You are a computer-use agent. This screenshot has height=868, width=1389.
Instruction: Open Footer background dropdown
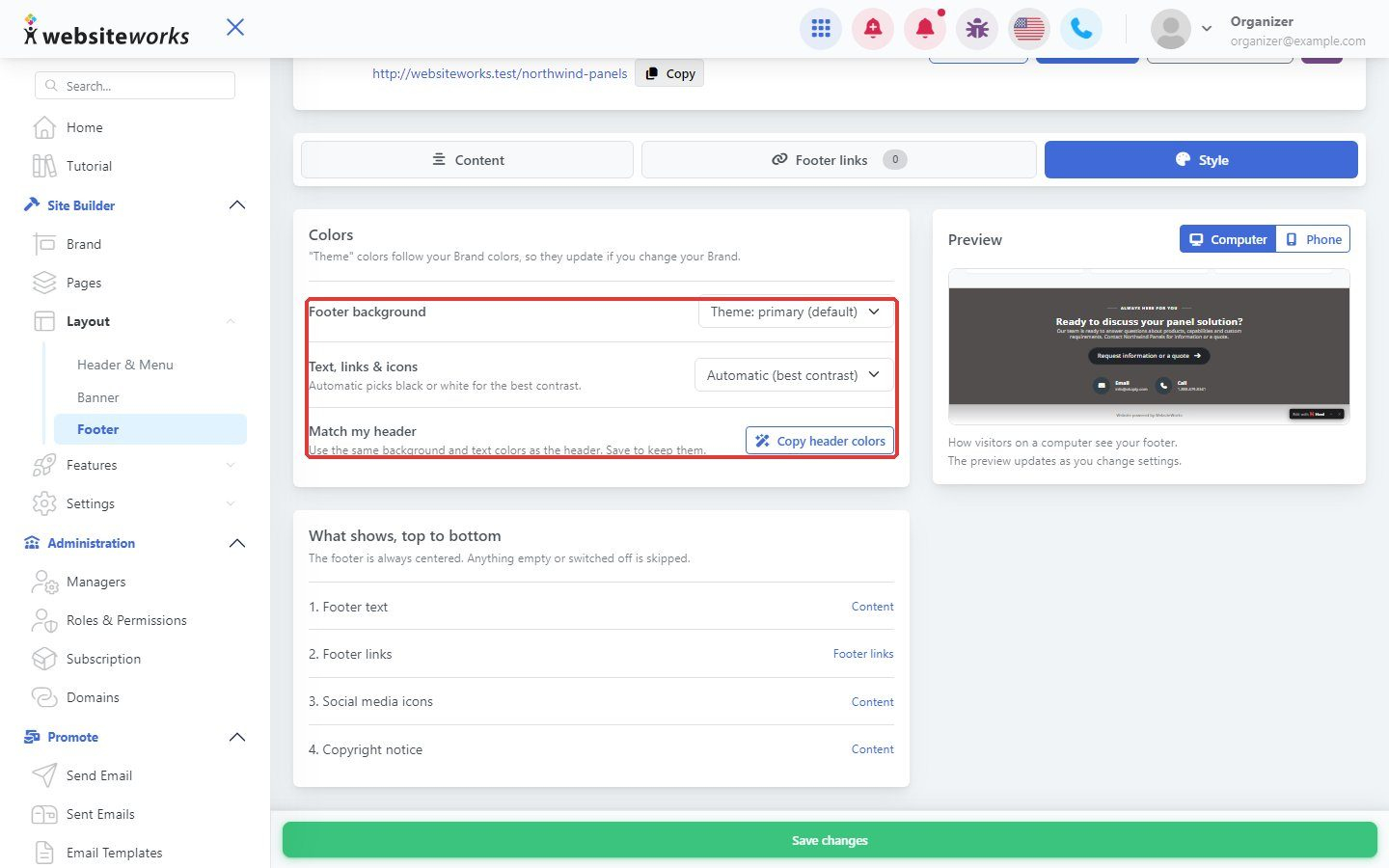pyautogui.click(x=795, y=312)
